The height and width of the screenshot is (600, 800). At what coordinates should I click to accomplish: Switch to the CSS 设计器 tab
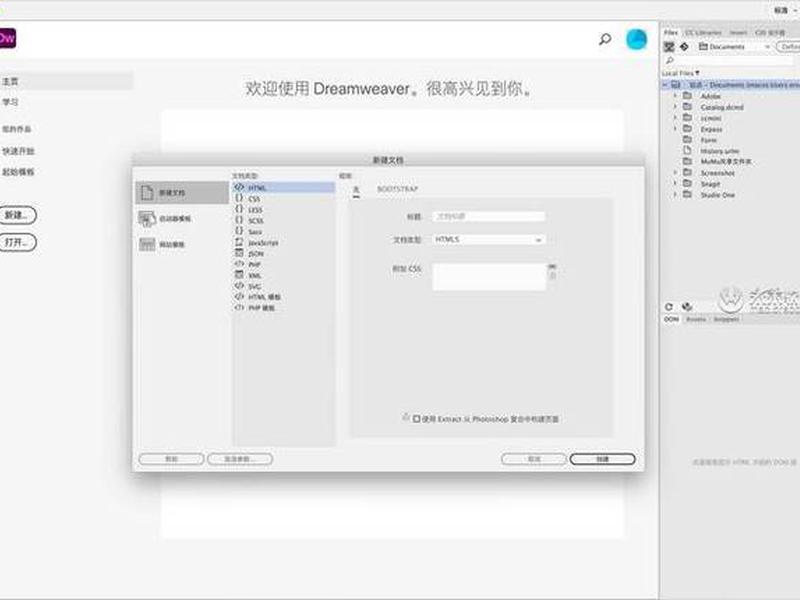click(770, 33)
